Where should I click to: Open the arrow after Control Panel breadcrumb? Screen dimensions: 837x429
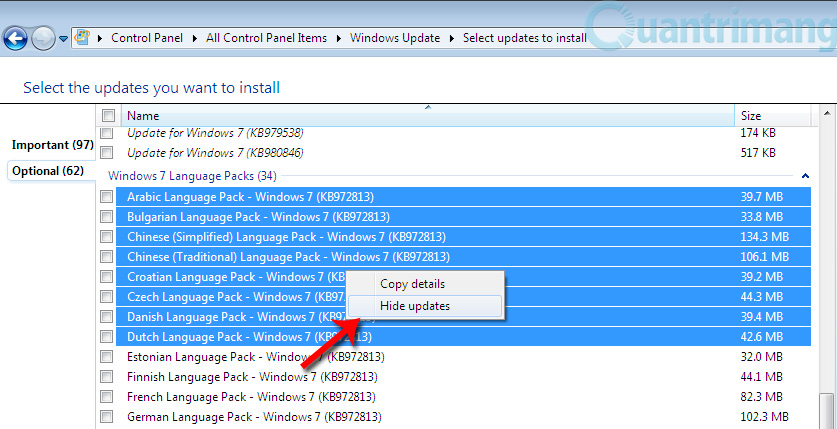coord(194,38)
